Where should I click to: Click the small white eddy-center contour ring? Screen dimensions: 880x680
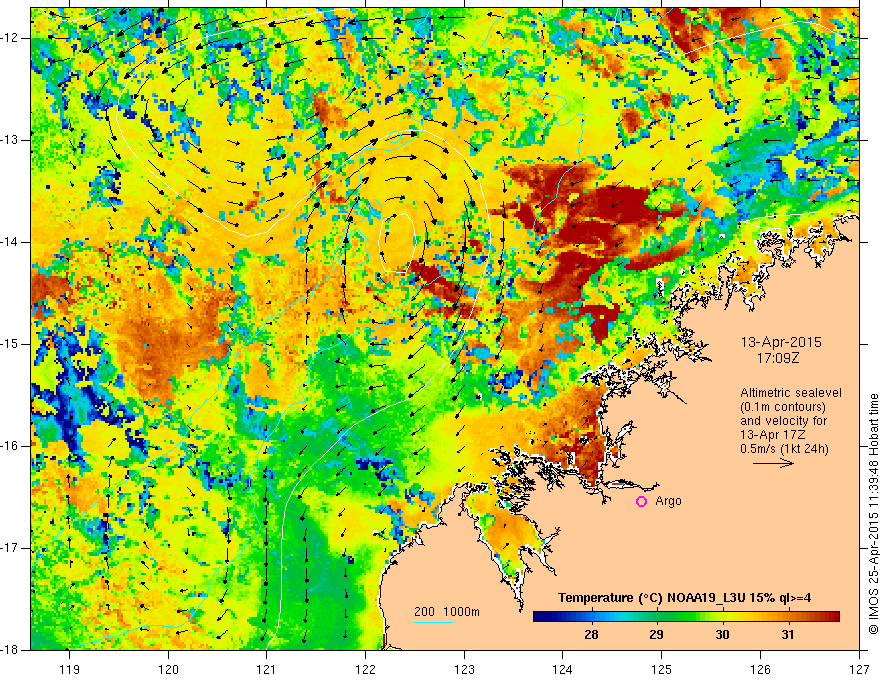click(x=397, y=242)
